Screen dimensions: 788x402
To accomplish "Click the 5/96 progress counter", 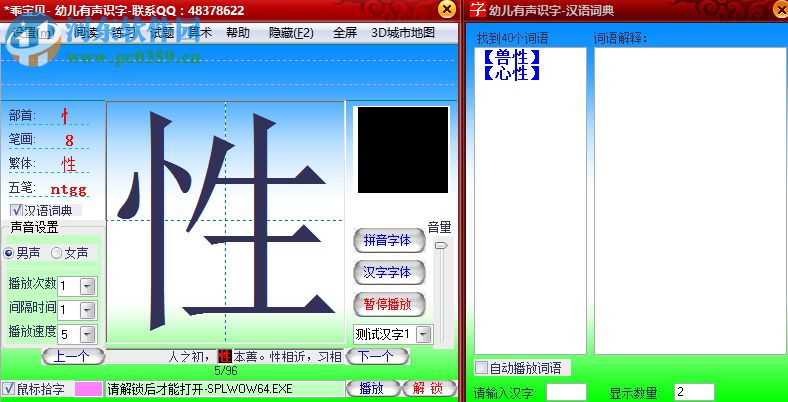I will click(226, 371).
